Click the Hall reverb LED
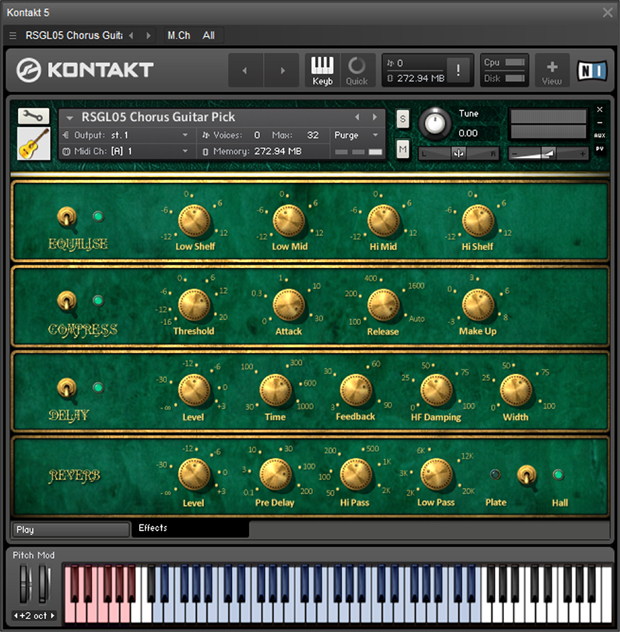620x632 pixels. point(558,474)
